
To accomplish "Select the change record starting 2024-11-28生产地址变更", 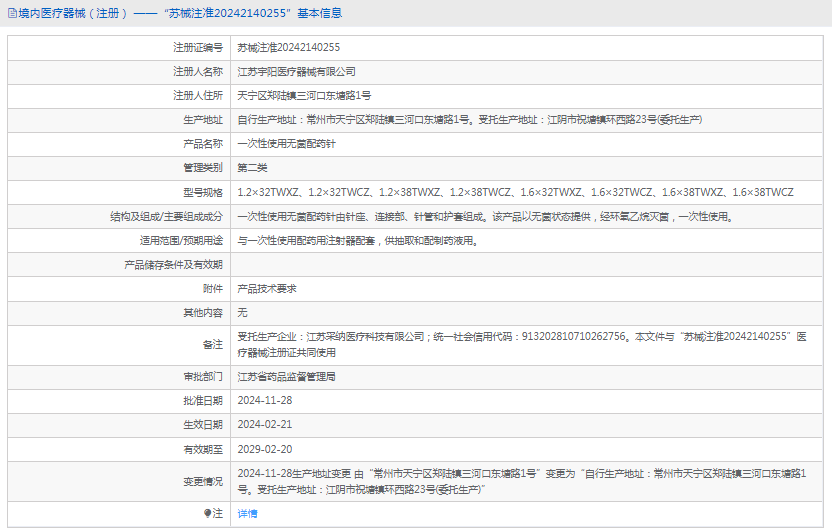I will [522, 482].
